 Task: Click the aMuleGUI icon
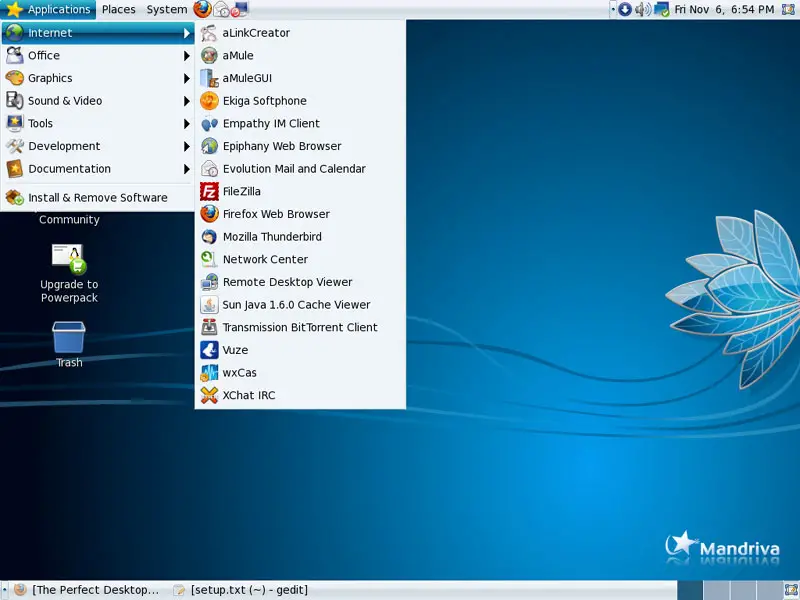click(x=209, y=78)
